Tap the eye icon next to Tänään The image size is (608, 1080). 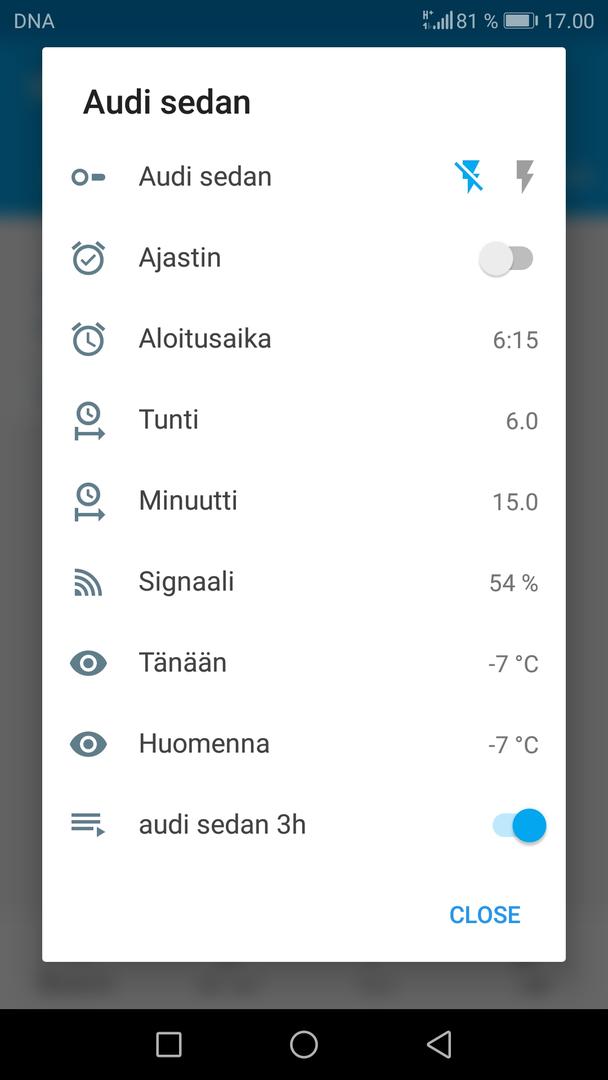click(88, 663)
